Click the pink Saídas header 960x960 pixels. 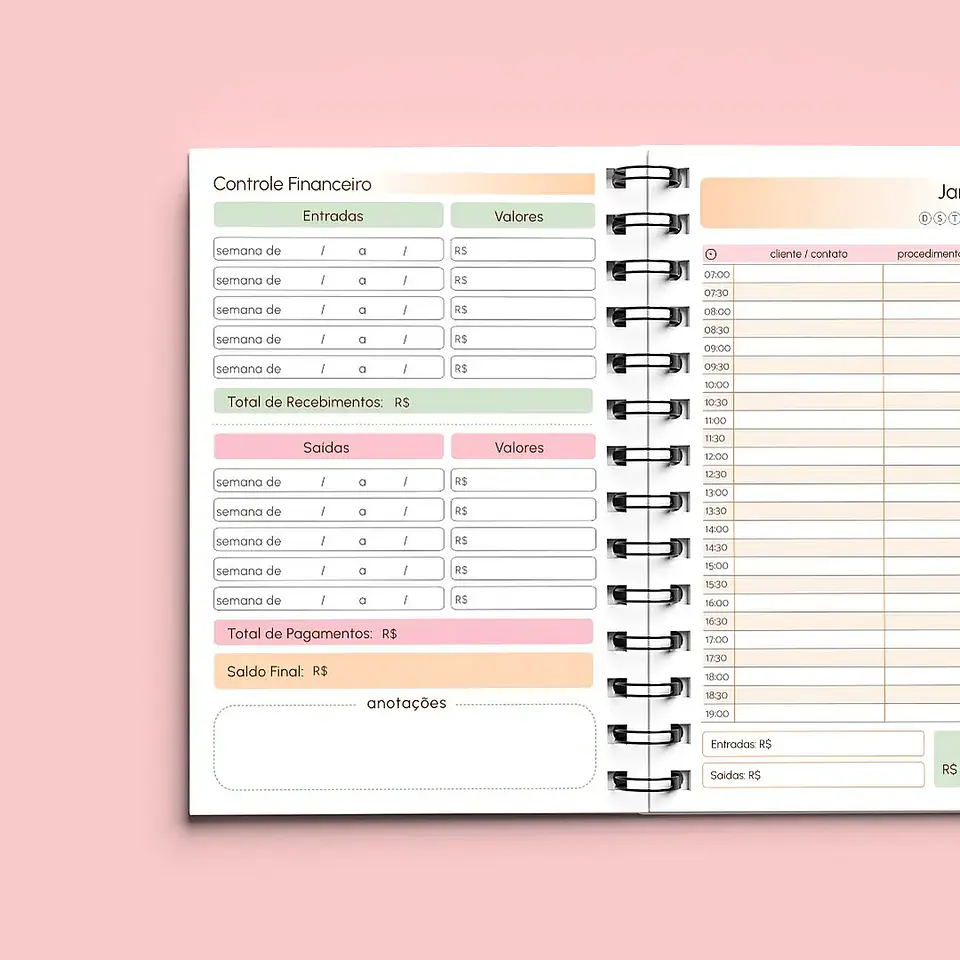click(328, 447)
